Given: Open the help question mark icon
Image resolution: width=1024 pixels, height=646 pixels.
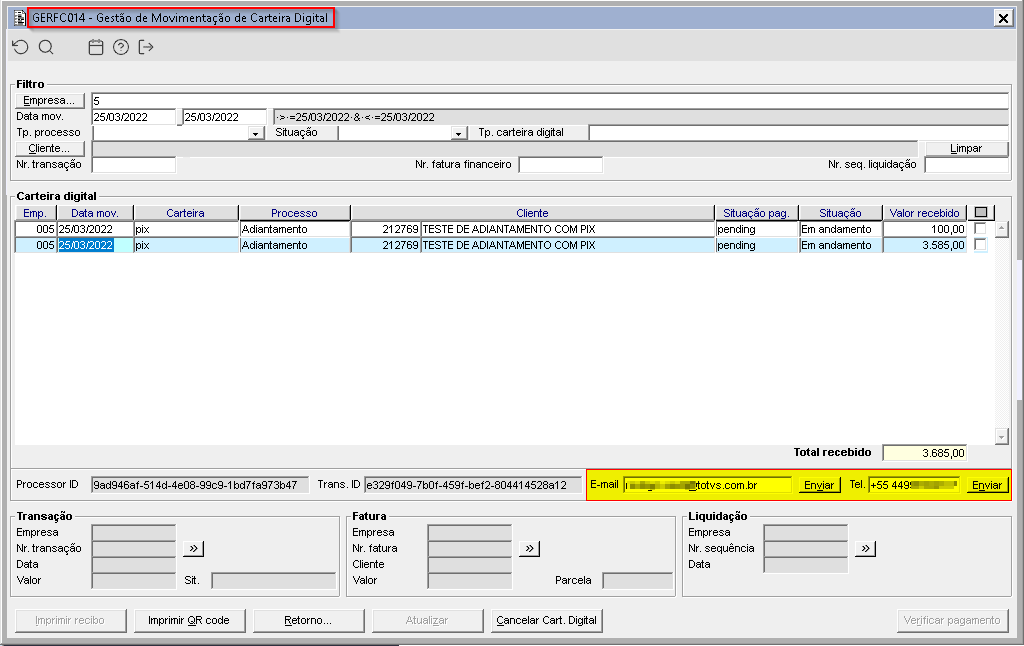Looking at the screenshot, I should (x=121, y=47).
